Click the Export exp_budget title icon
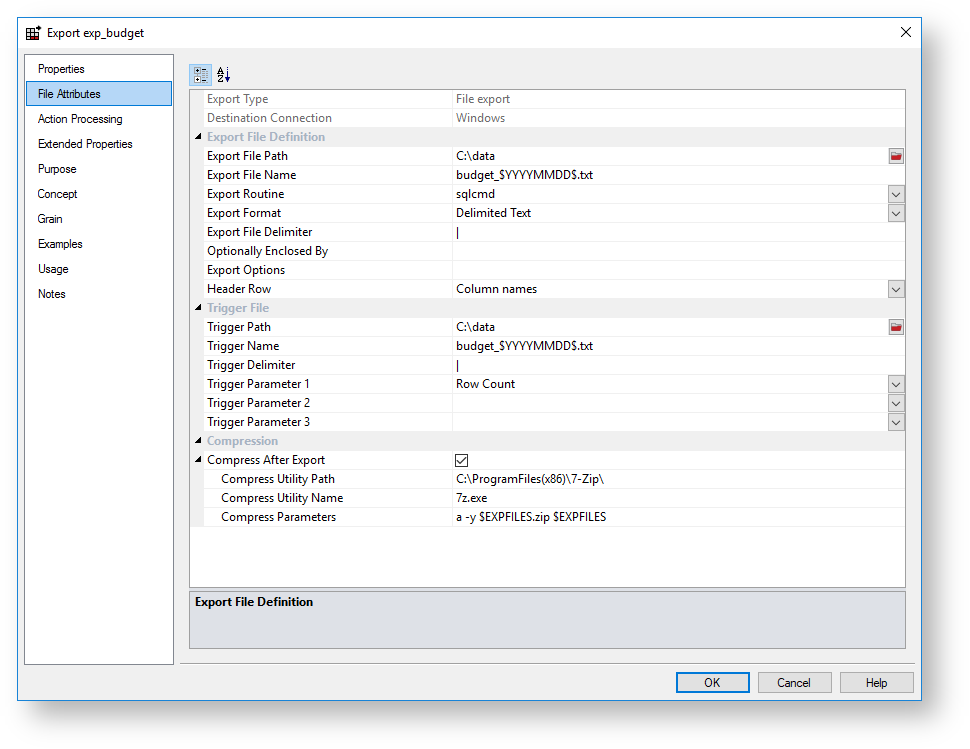Viewport: 970px width, 749px height. (33, 33)
